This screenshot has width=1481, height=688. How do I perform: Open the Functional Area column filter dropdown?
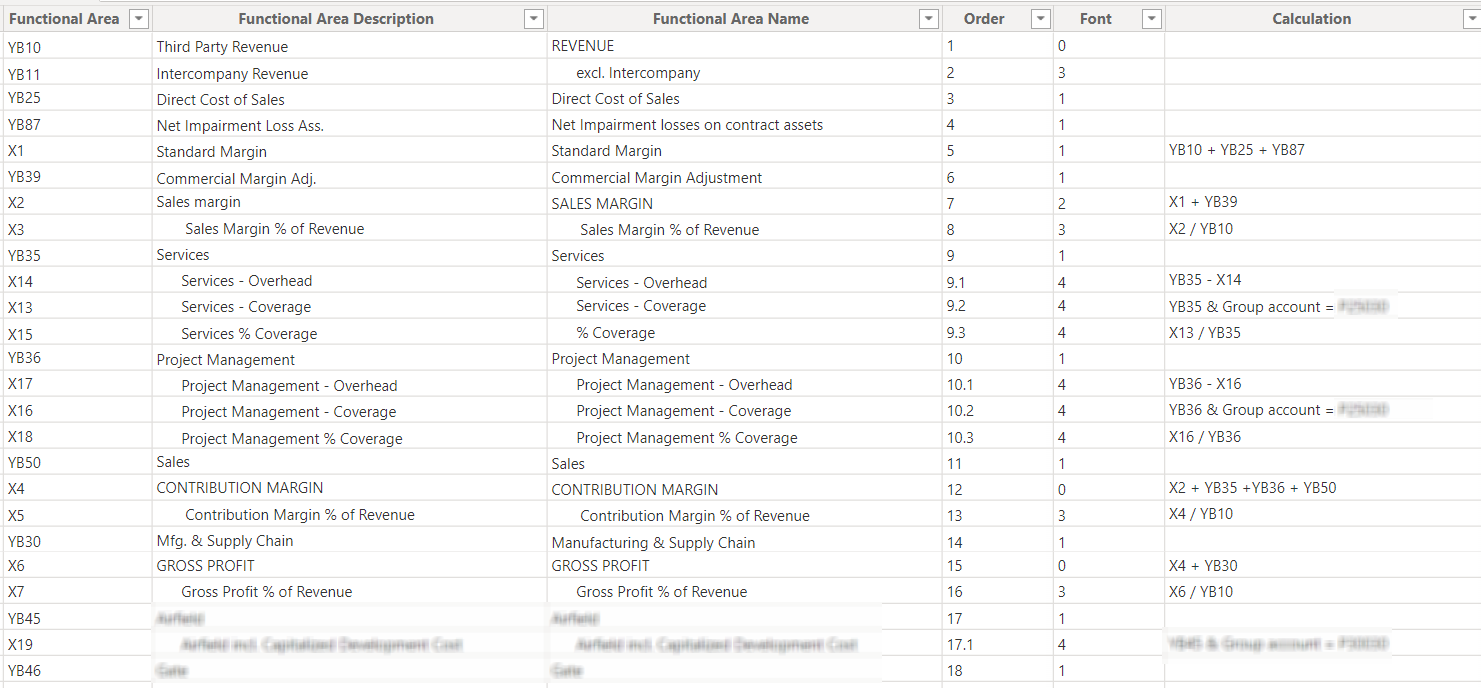139,19
